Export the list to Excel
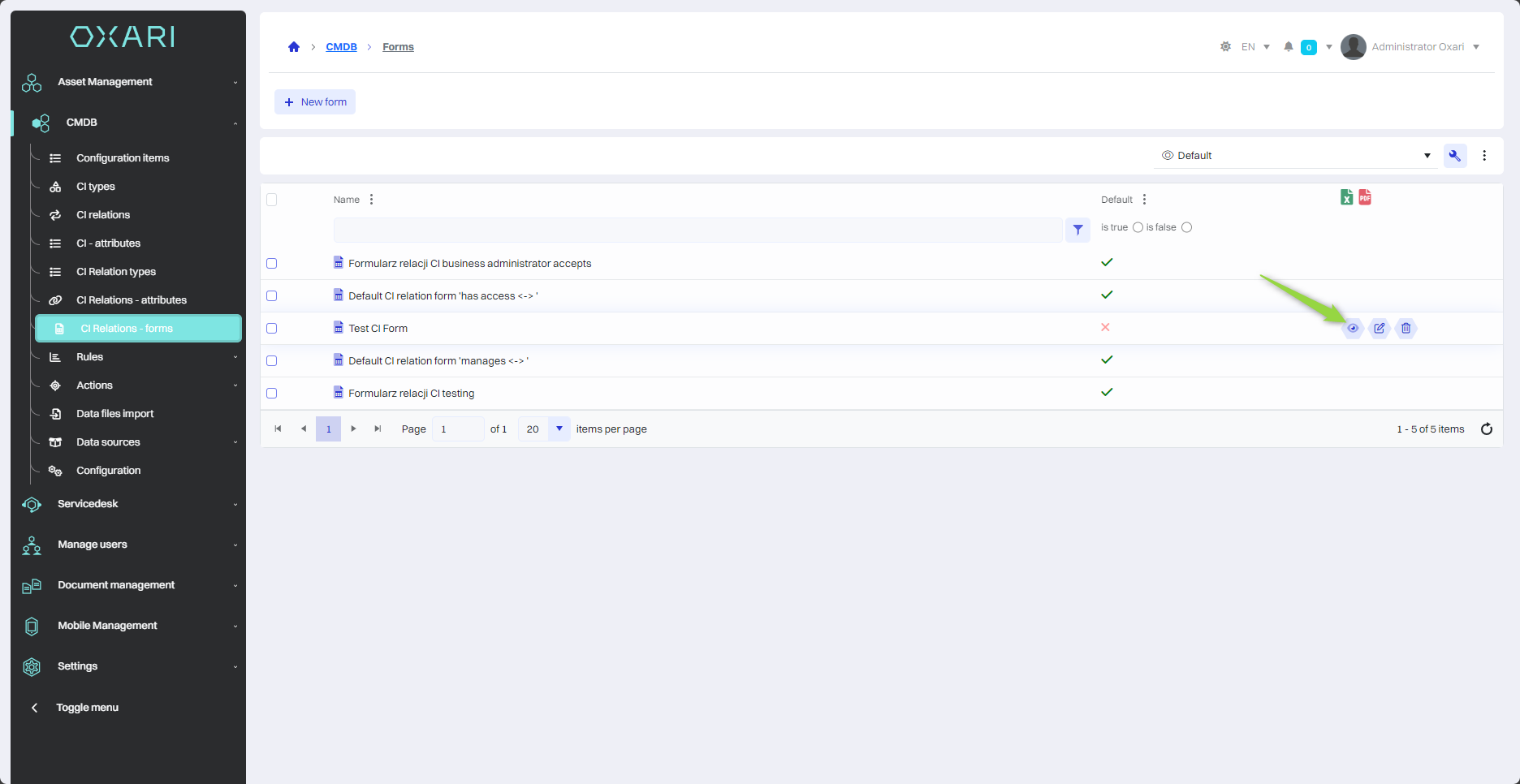This screenshot has height=784, width=1520. click(x=1346, y=197)
